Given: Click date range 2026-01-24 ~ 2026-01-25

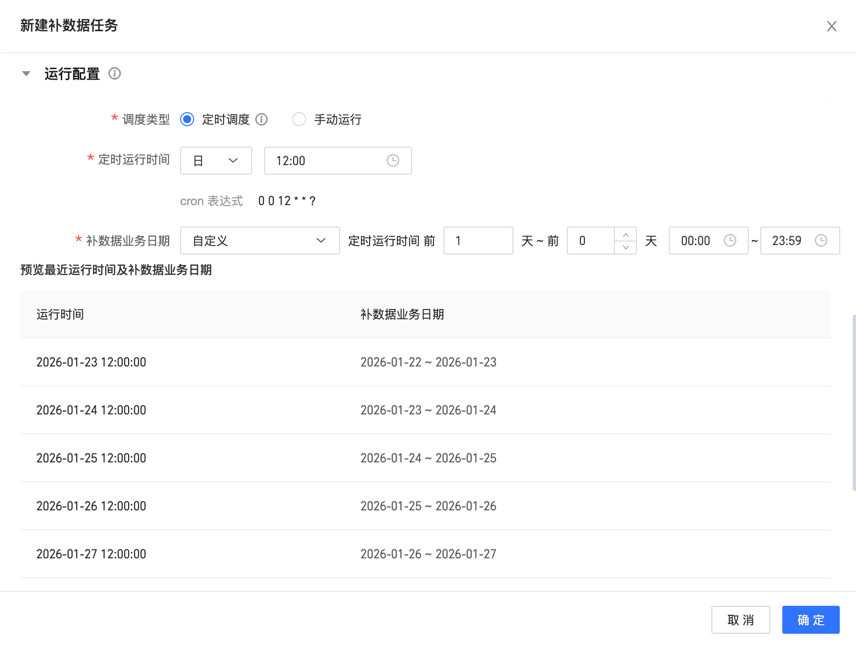Looking at the screenshot, I should coord(429,458).
